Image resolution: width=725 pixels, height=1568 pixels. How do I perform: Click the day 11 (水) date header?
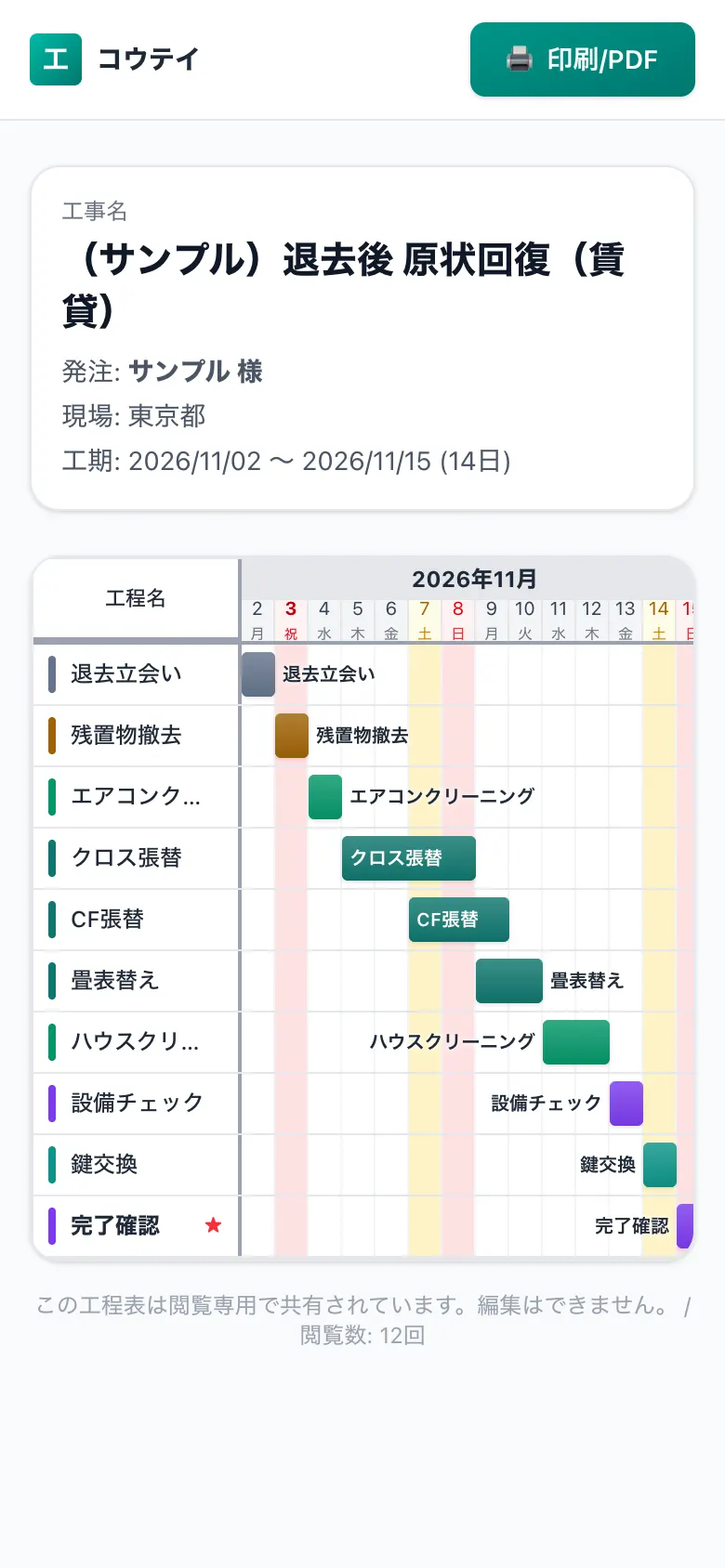[x=559, y=620]
